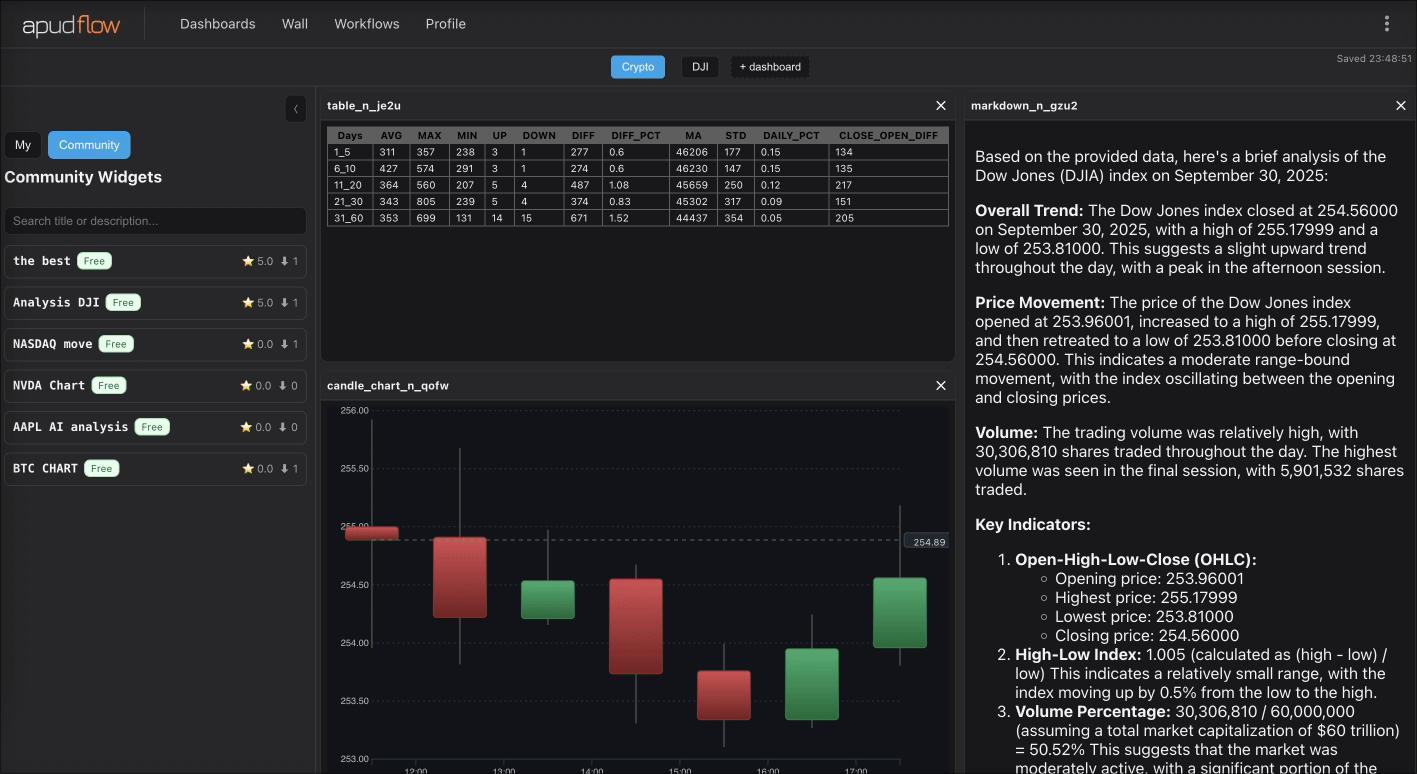Image resolution: width=1417 pixels, height=774 pixels.
Task: Open the Profile page
Action: [445, 23]
